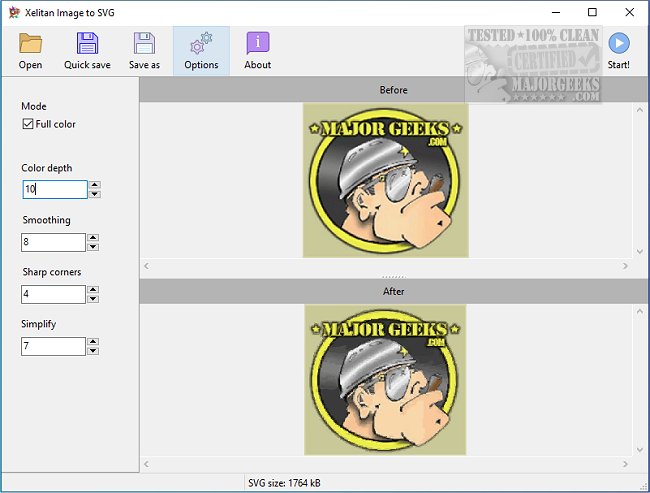Image resolution: width=650 pixels, height=493 pixels.
Task: Increase Color depth with up arrow
Action: pos(95,185)
